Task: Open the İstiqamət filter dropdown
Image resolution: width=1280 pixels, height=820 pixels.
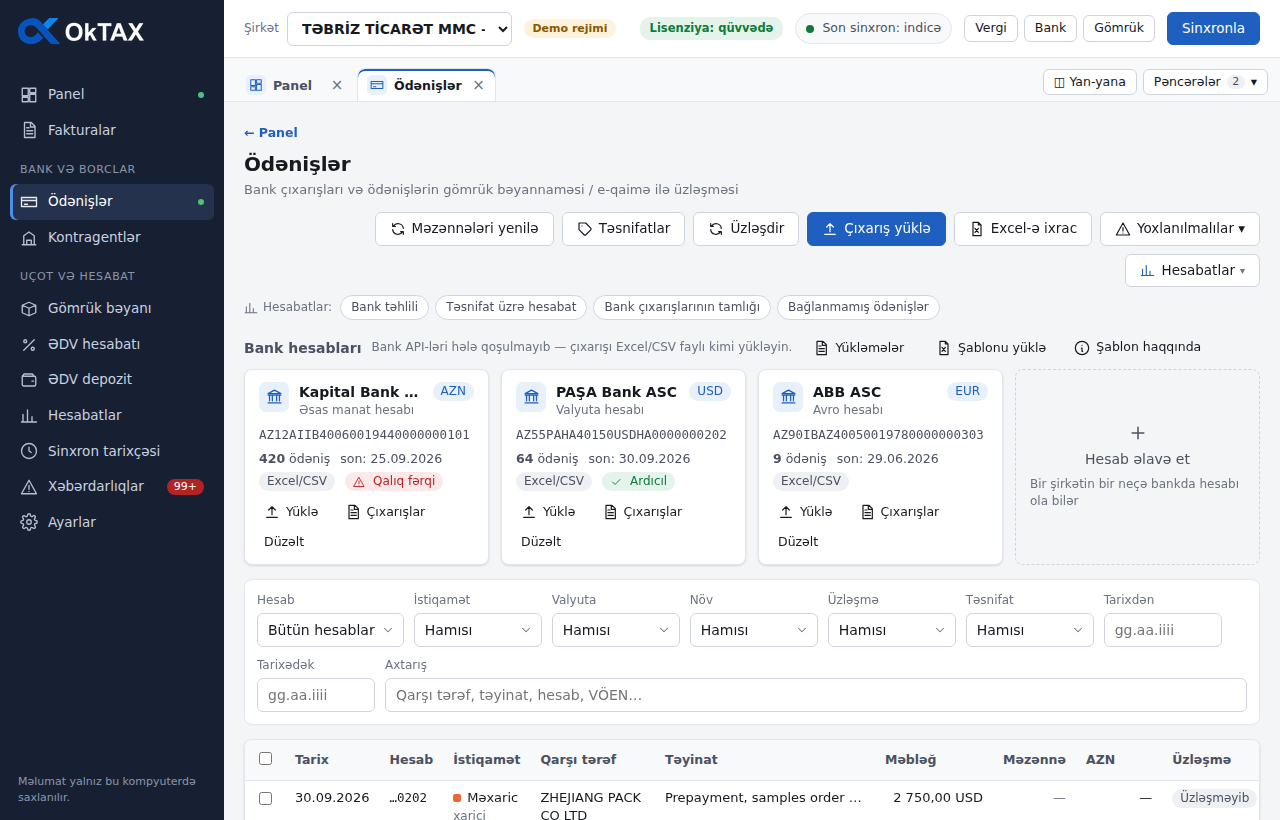Action: pos(477,630)
